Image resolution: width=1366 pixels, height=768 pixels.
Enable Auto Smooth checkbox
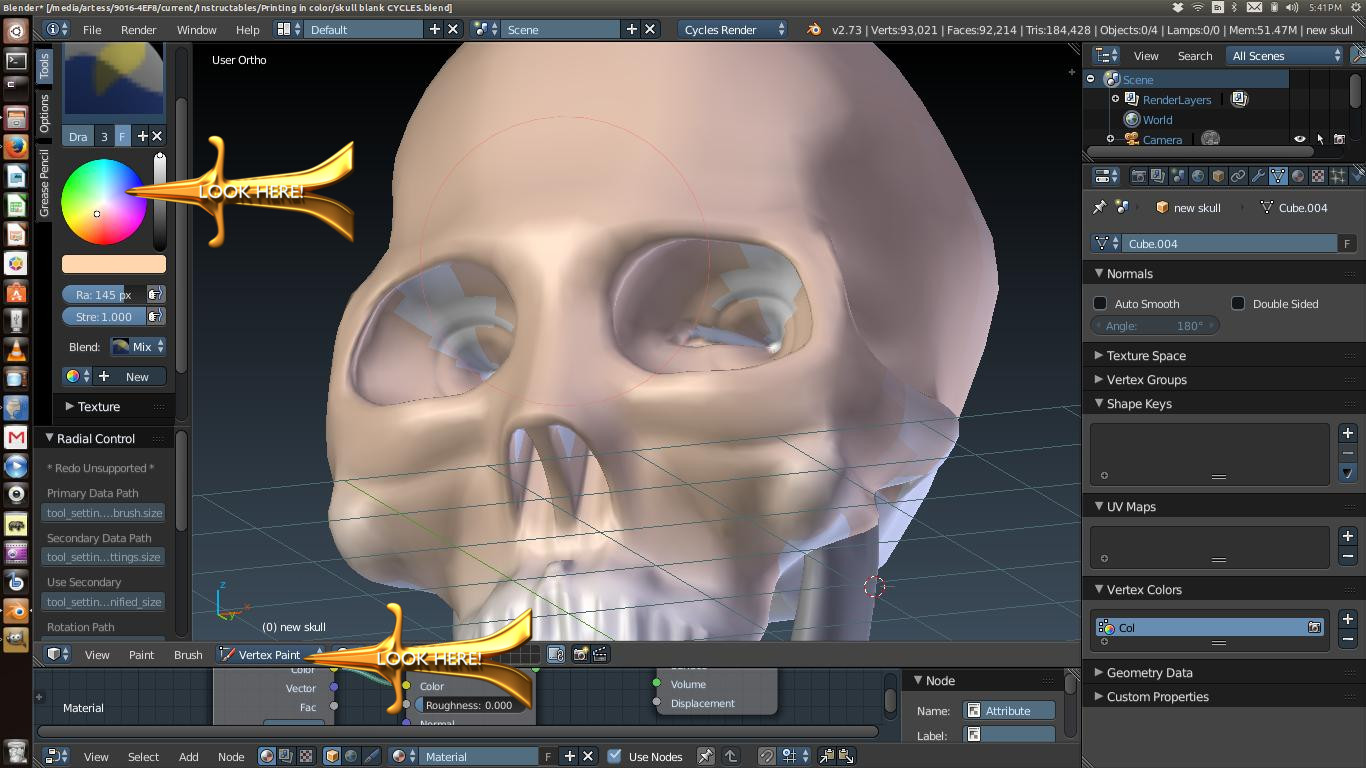(x=1100, y=303)
